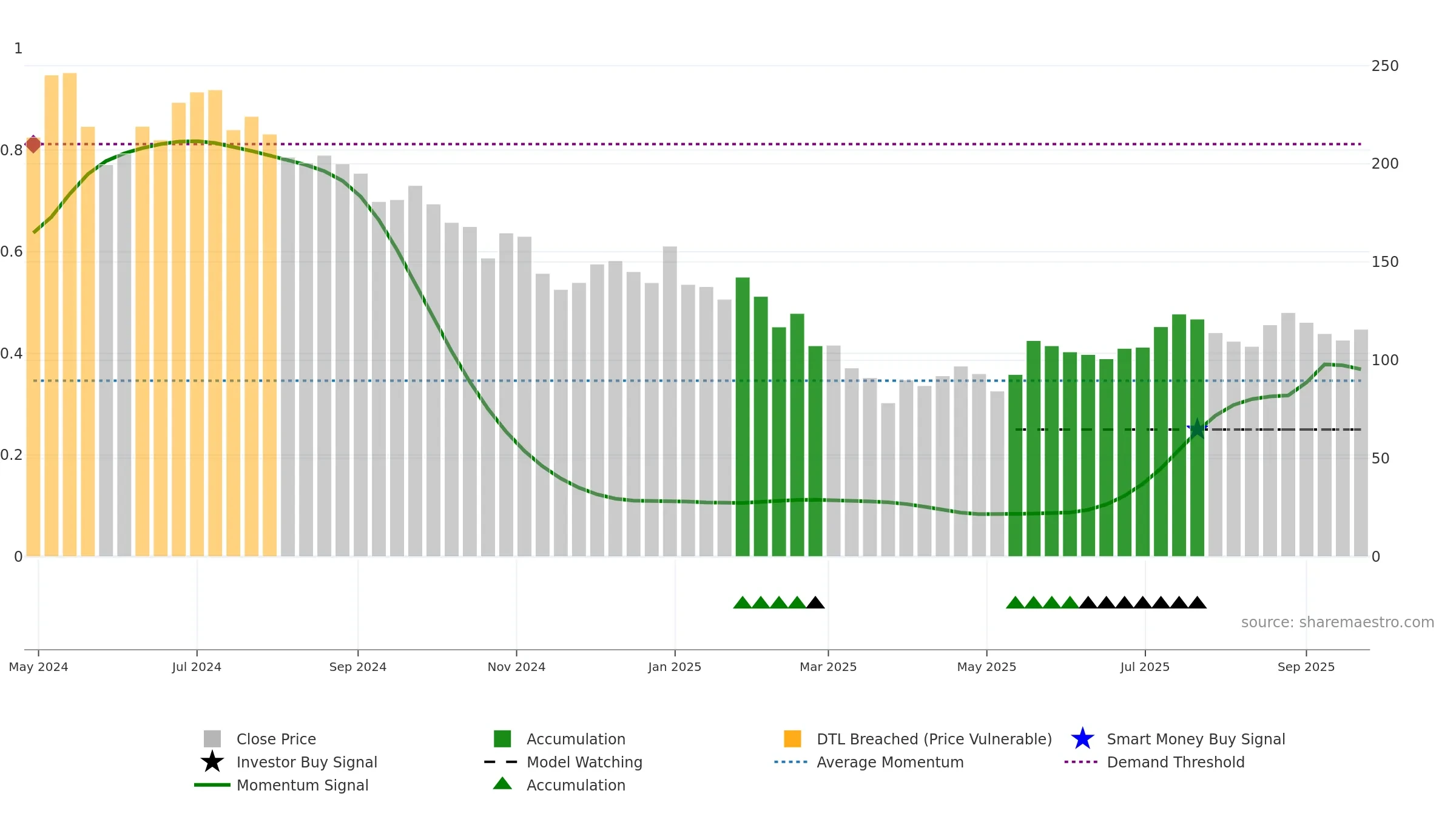
Task: Click the Jul 2025 axis label
Action: pyautogui.click(x=1145, y=667)
